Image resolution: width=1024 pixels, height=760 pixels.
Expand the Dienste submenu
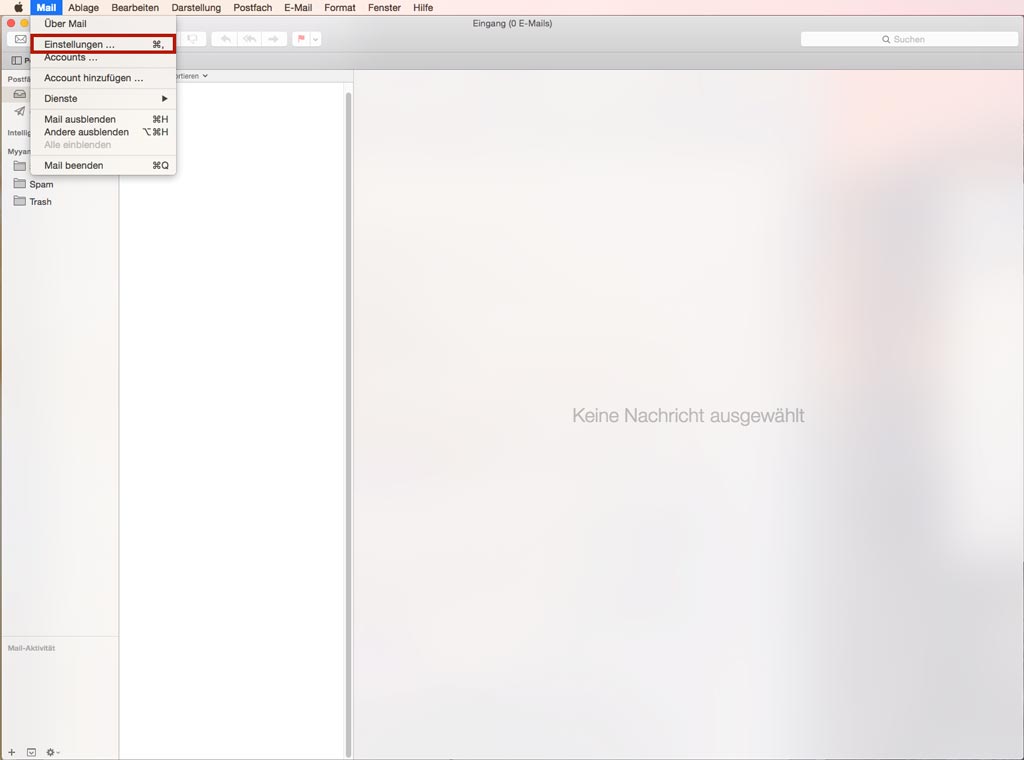[x=104, y=98]
